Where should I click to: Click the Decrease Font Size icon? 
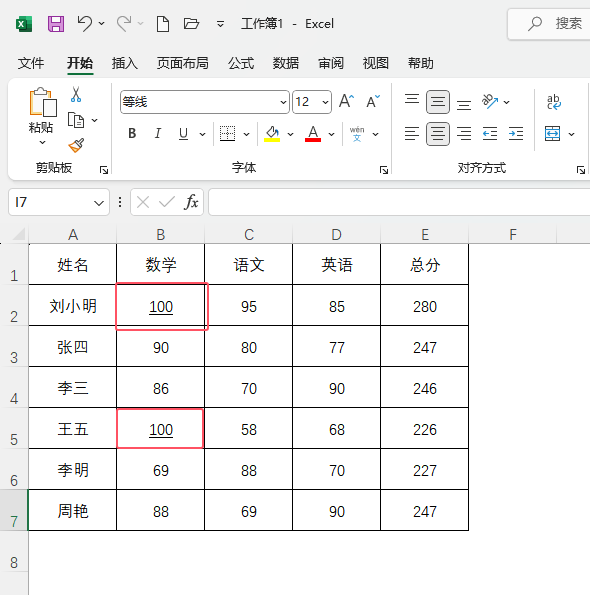point(373,102)
